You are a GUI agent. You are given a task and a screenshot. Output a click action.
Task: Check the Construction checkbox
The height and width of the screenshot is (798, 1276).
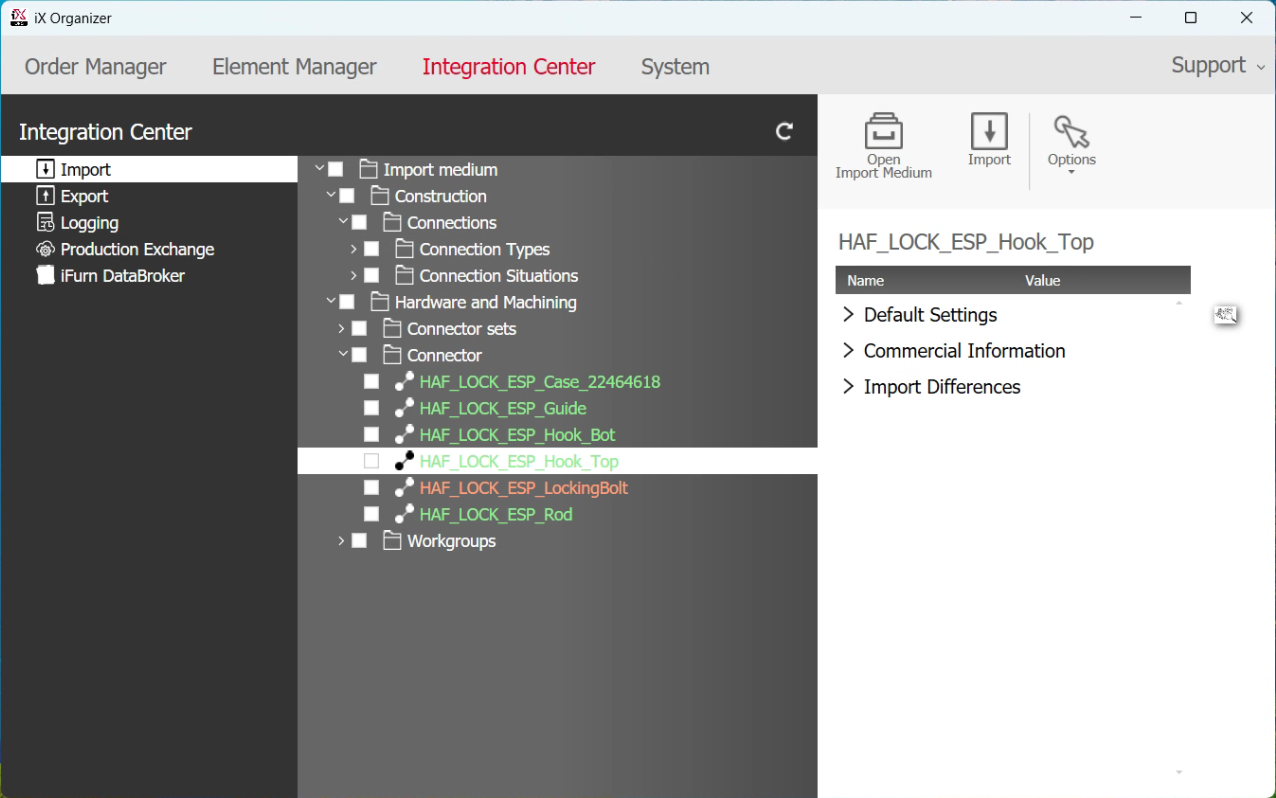[347, 196]
